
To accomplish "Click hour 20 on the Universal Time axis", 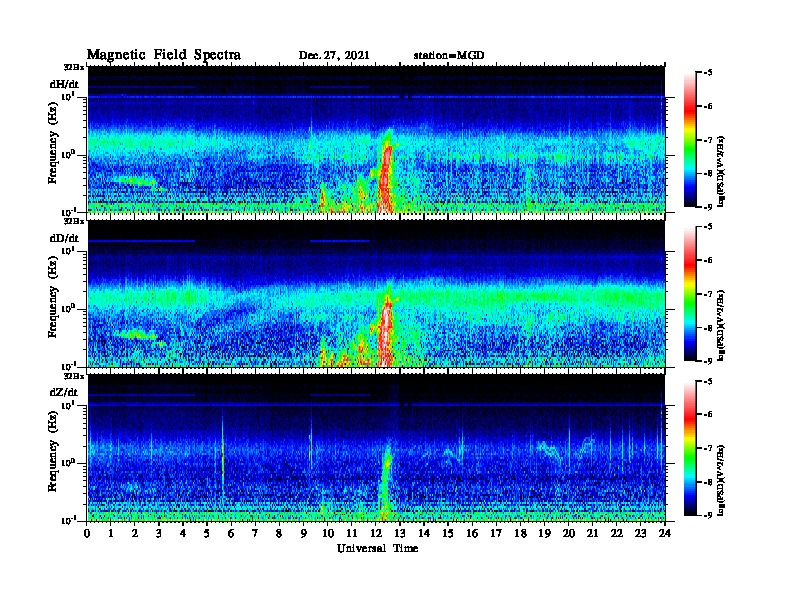I will (569, 534).
